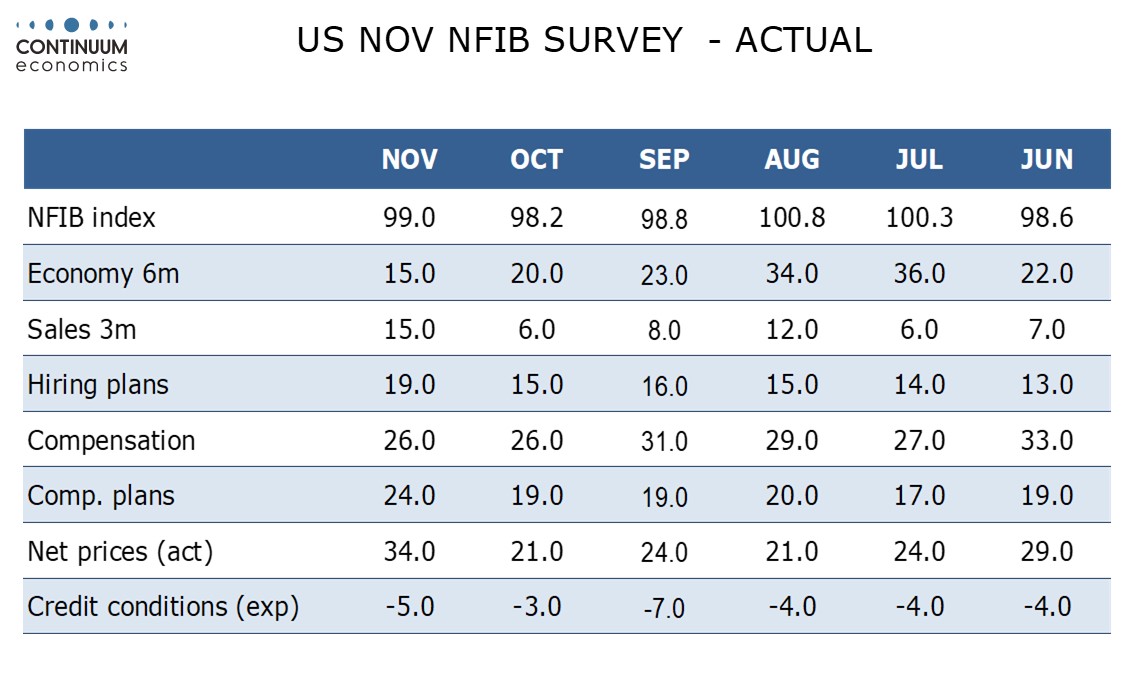Select the OCT column header
Viewport: 1134px width, 680px height.
tap(537, 160)
